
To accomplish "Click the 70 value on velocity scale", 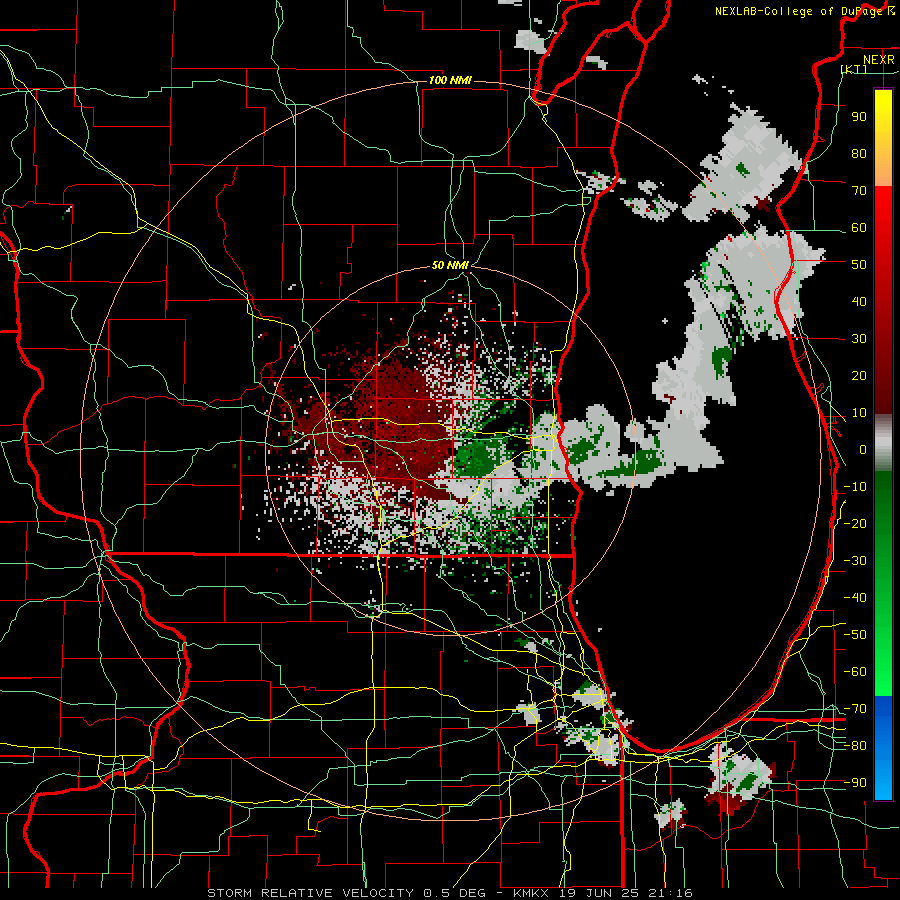I will 859,191.
